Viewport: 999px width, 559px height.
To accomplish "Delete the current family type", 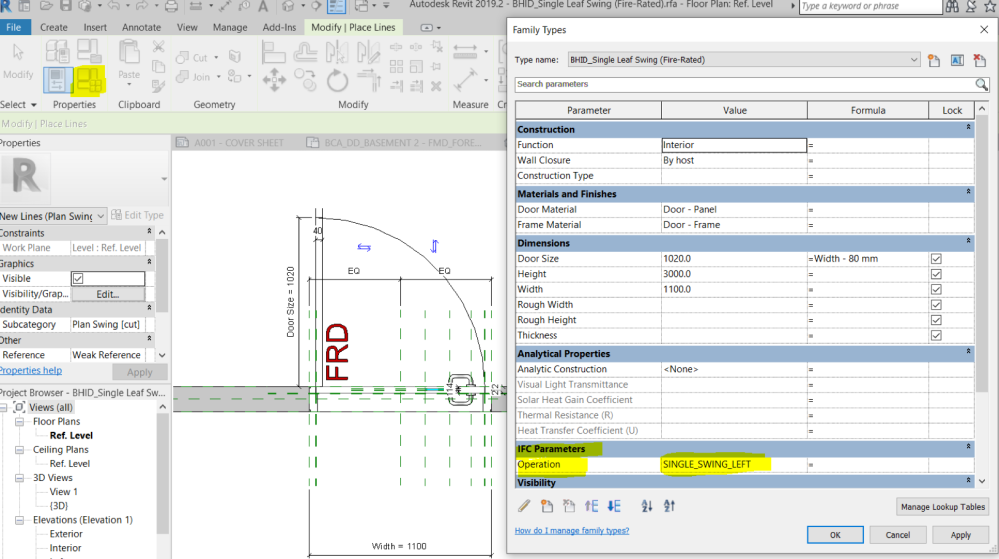I will coord(978,60).
